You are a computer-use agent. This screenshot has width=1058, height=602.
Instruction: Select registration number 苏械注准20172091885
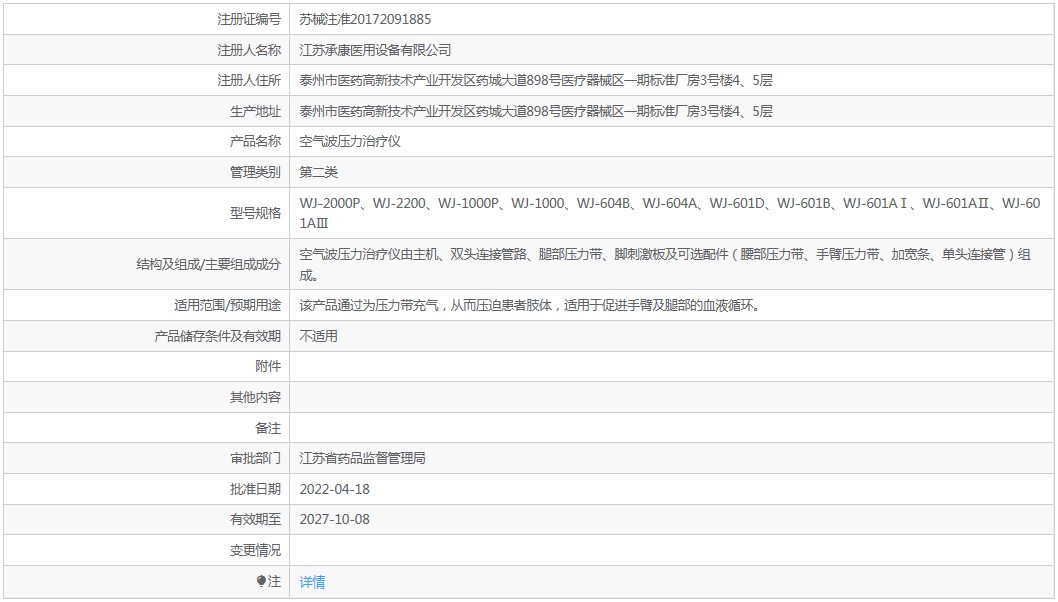click(x=365, y=20)
